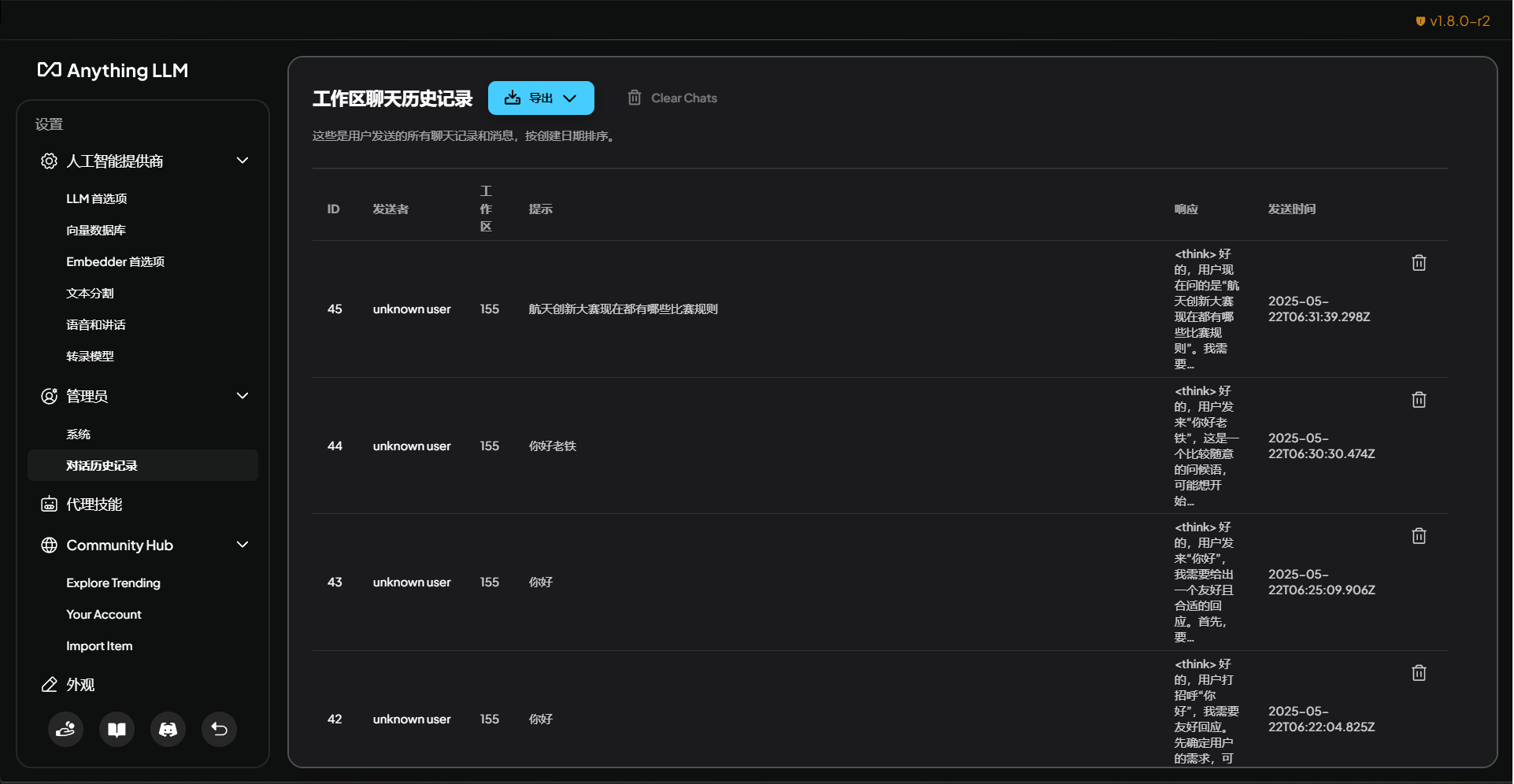This screenshot has height=784, width=1514.
Task: Open LLM 首选项 settings
Action: point(97,199)
